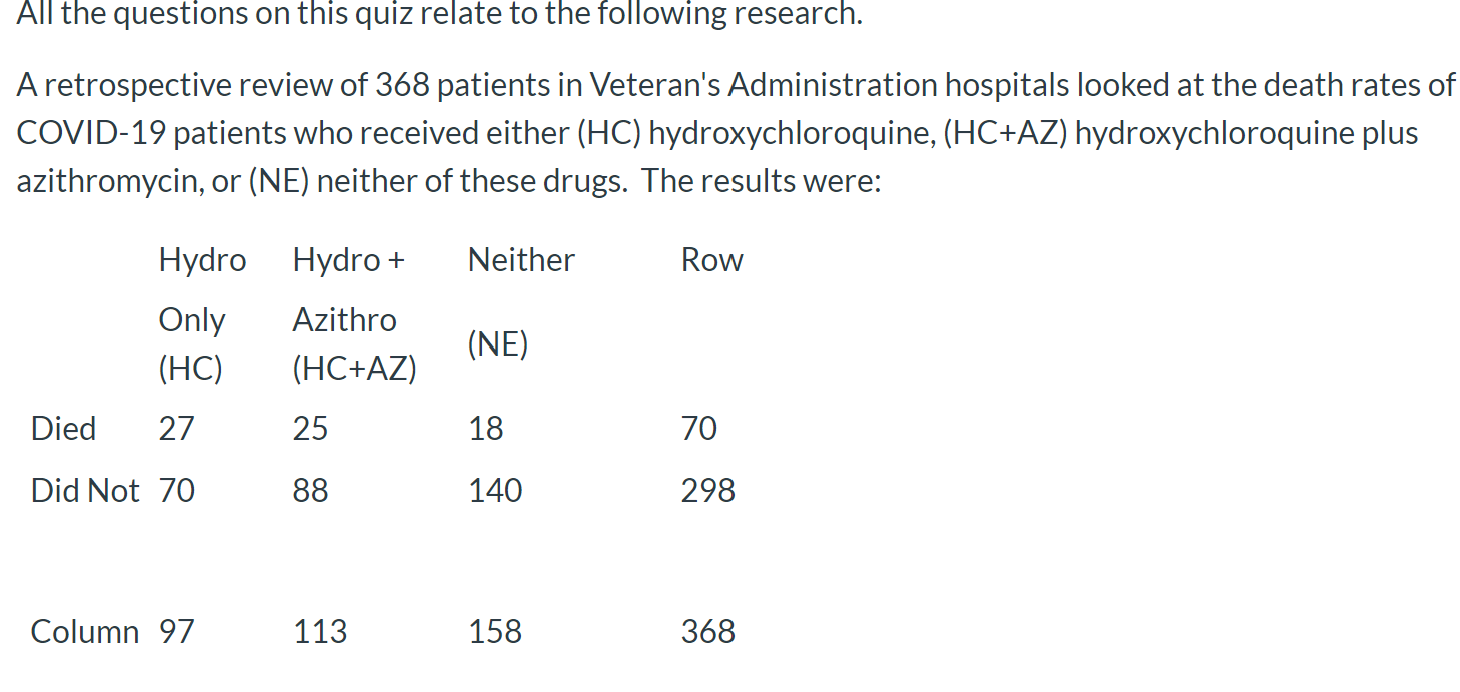Click the NE column total 158
The width and height of the screenshot is (1460, 692).
tap(496, 632)
